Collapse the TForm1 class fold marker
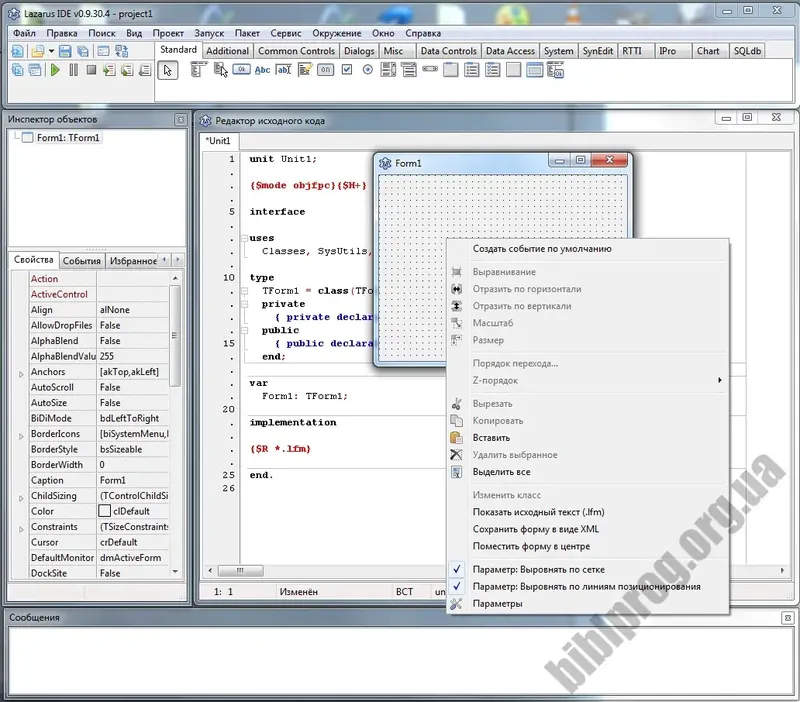Screen dimensions: 800x702 click(x=244, y=291)
